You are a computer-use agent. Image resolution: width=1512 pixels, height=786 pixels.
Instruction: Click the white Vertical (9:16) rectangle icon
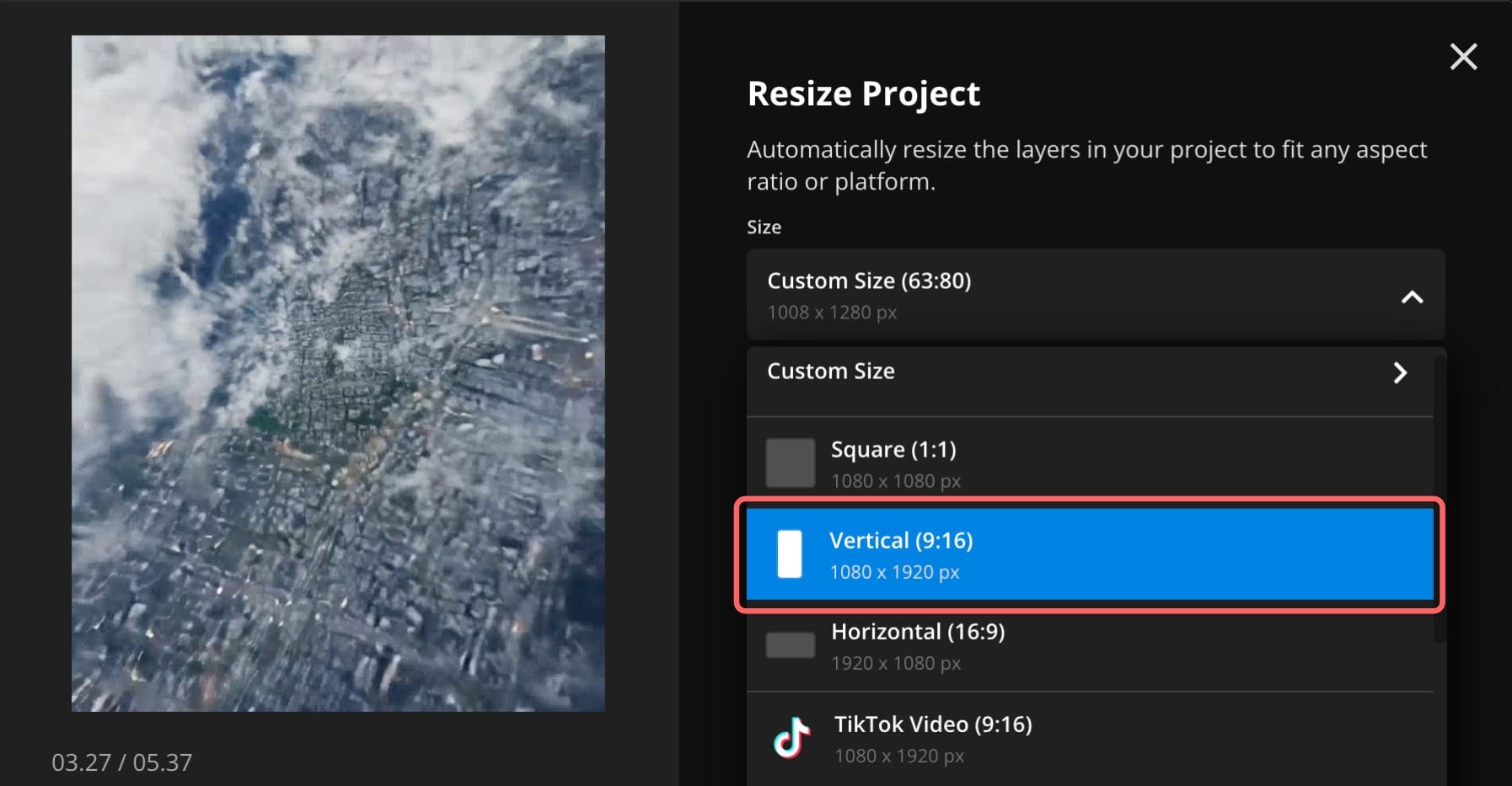coord(790,553)
